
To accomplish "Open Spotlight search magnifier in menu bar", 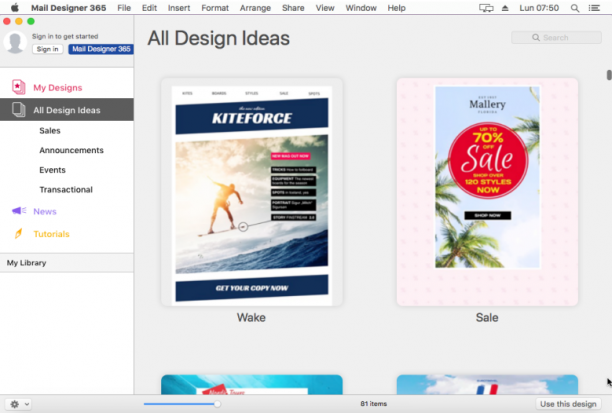I will pyautogui.click(x=575, y=8).
